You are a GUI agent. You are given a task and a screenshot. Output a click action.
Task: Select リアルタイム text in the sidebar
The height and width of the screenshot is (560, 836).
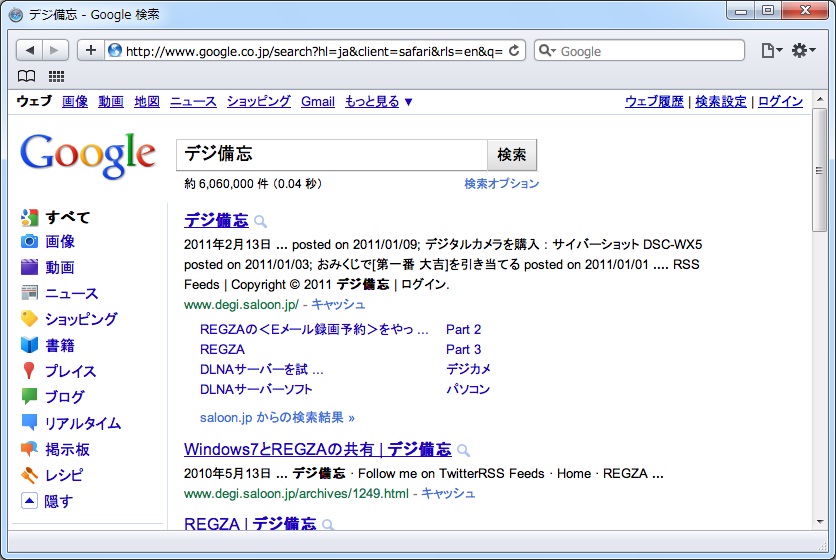[x=83, y=423]
